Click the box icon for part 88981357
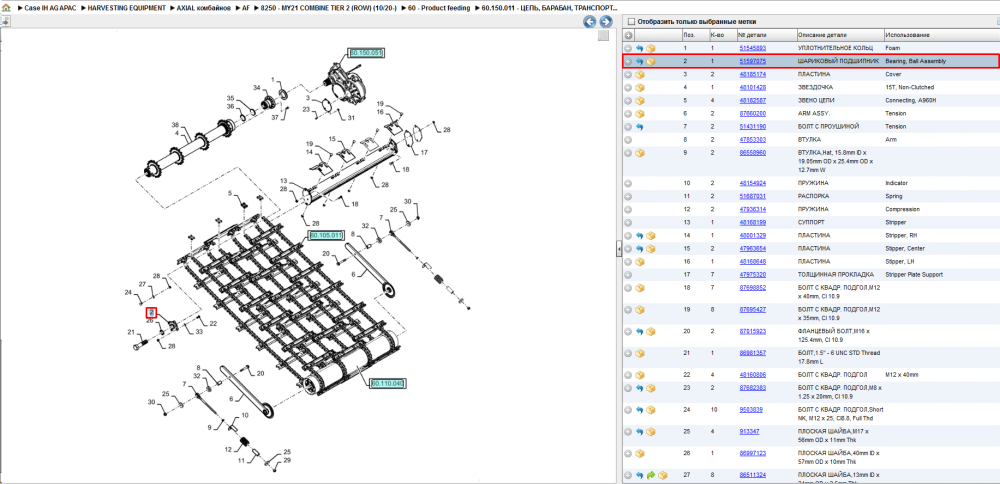Viewport: 1000px width, 484px height. (640, 353)
